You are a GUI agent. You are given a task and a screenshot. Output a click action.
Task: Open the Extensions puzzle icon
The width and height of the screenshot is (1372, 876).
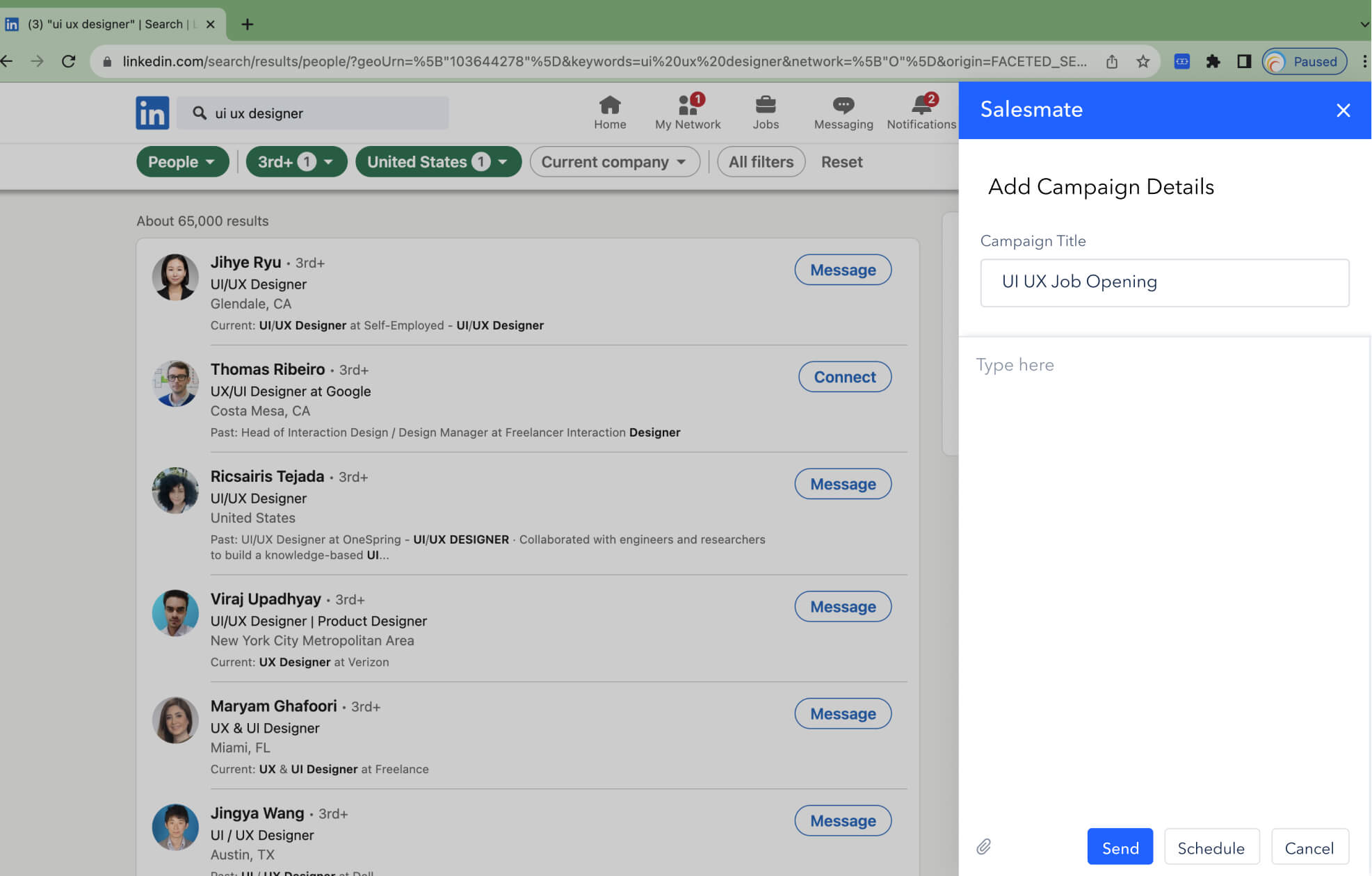1213,61
